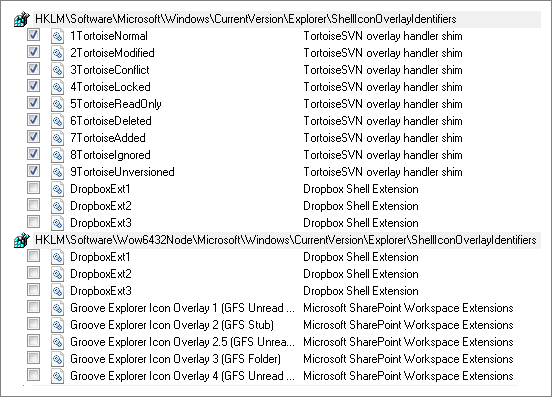Click the registry icon beside Wow6432Node path
The height and width of the screenshot is (397, 552).
coord(21,240)
